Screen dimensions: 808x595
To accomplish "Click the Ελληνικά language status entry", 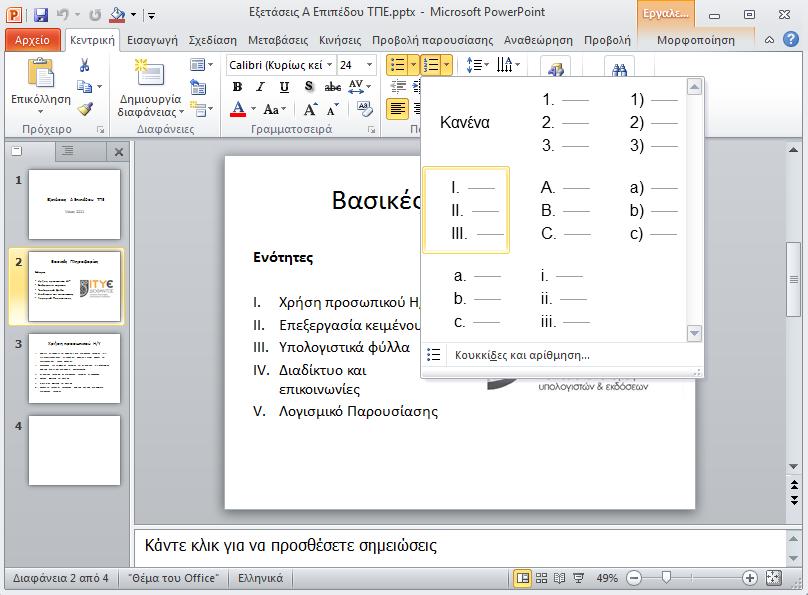I will point(260,578).
